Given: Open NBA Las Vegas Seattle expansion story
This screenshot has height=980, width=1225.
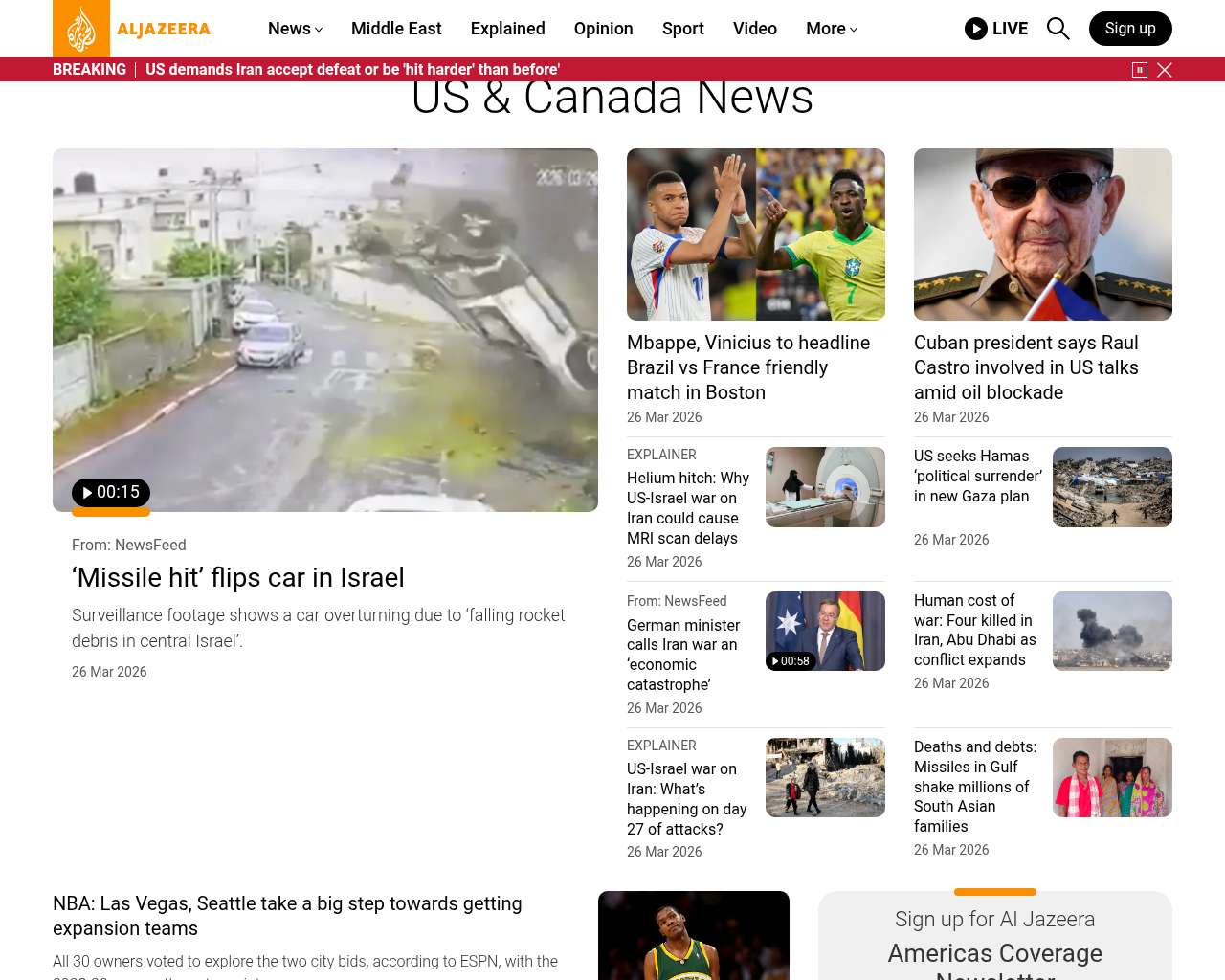Looking at the screenshot, I should point(287,916).
